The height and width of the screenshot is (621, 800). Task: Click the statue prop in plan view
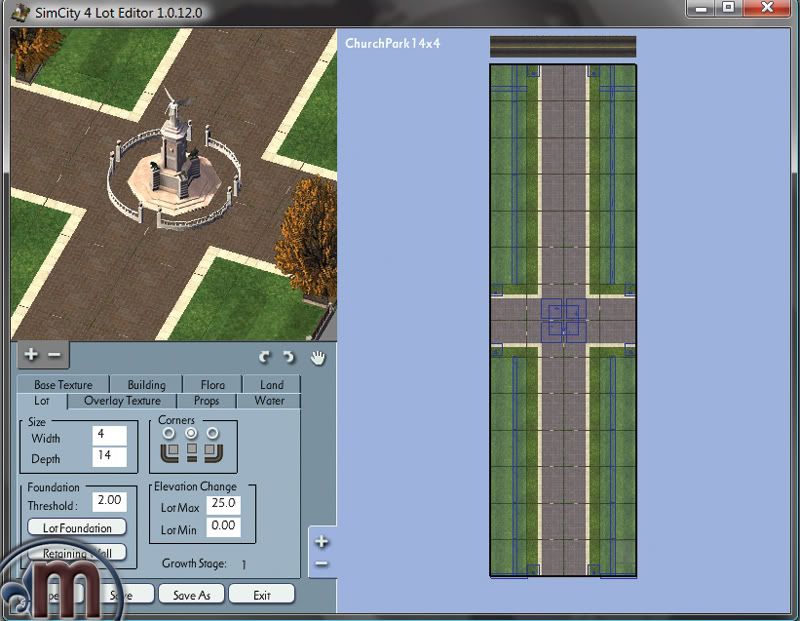click(x=562, y=320)
